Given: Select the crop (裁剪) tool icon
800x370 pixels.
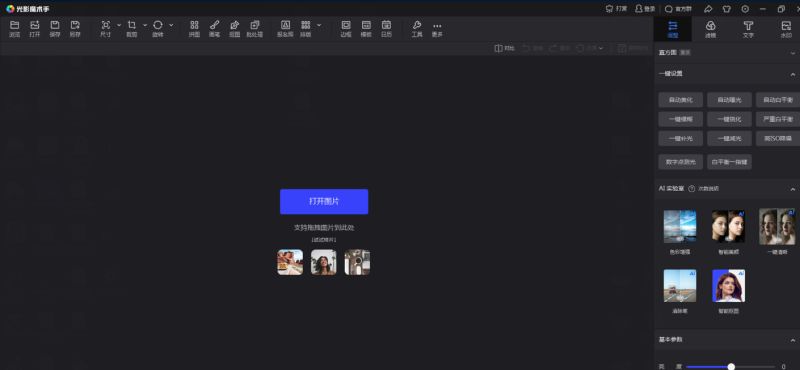Looking at the screenshot, I should pos(132,29).
